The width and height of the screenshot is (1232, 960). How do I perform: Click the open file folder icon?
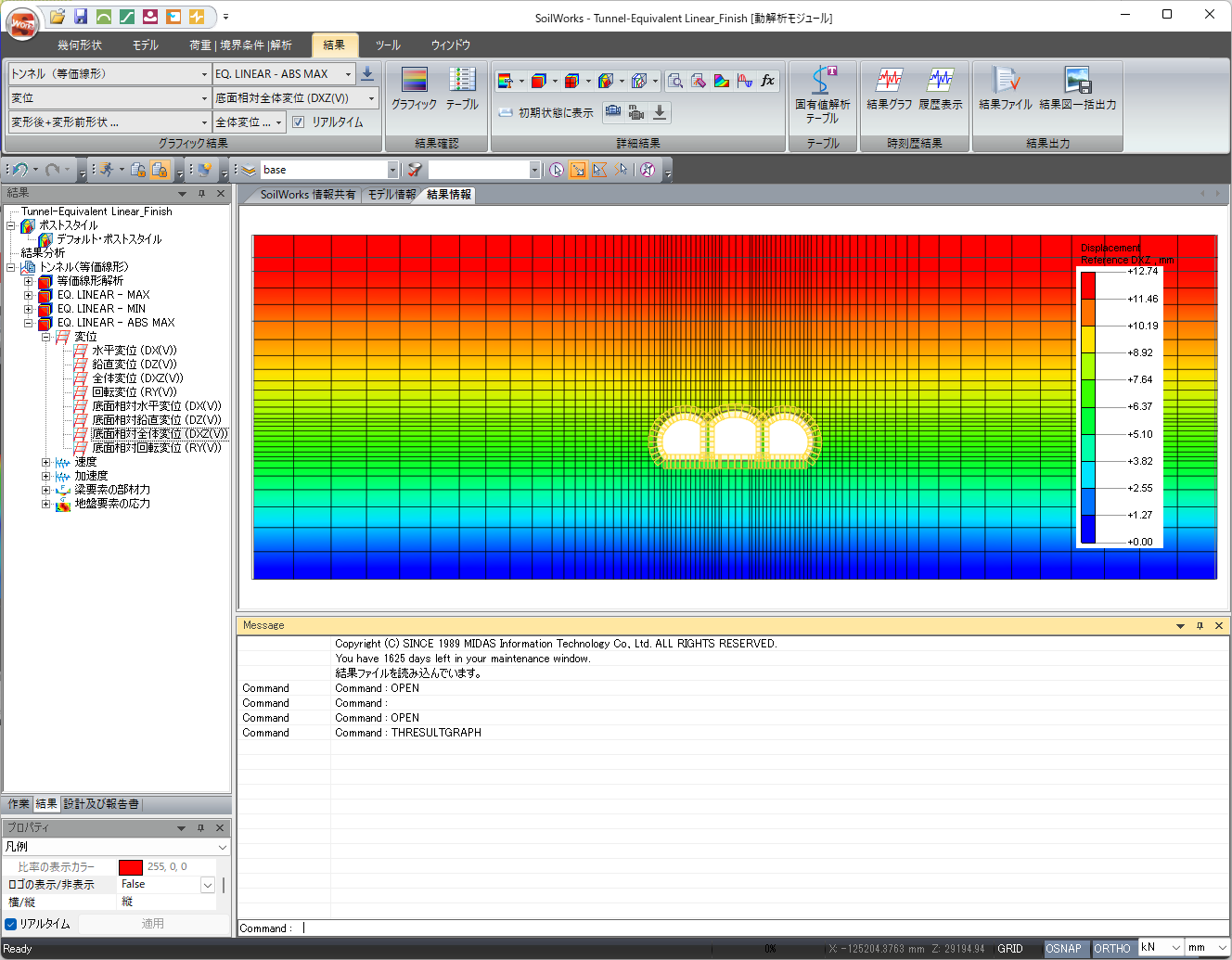pyautogui.click(x=58, y=17)
